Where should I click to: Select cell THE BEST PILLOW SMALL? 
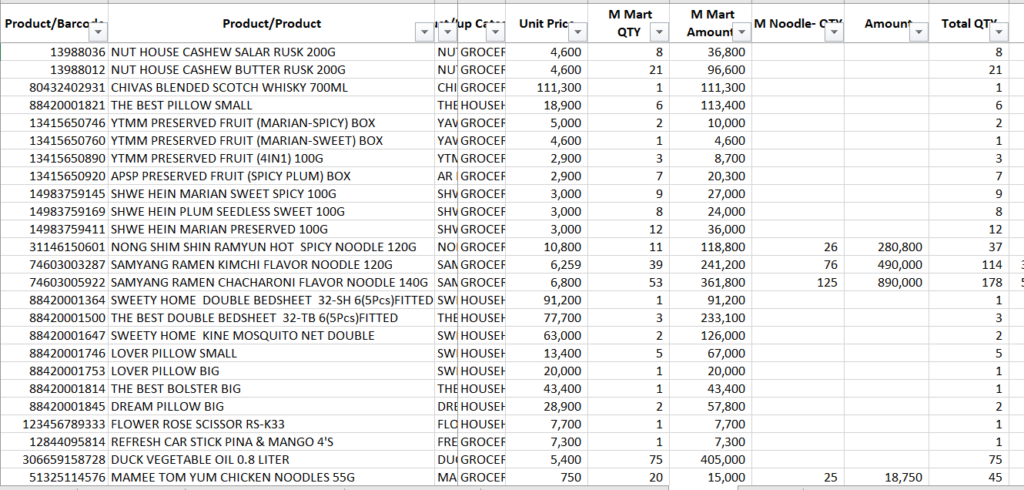(x=272, y=105)
